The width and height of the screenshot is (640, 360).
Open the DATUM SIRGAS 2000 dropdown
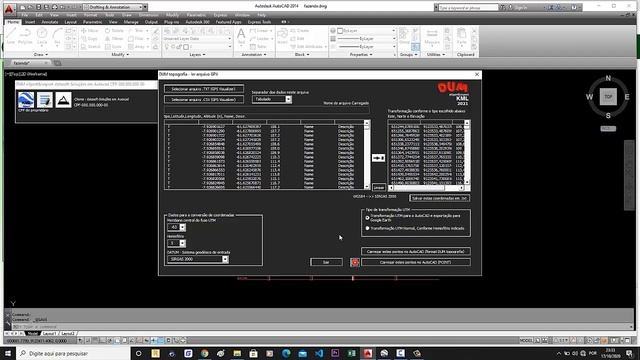coord(225,259)
